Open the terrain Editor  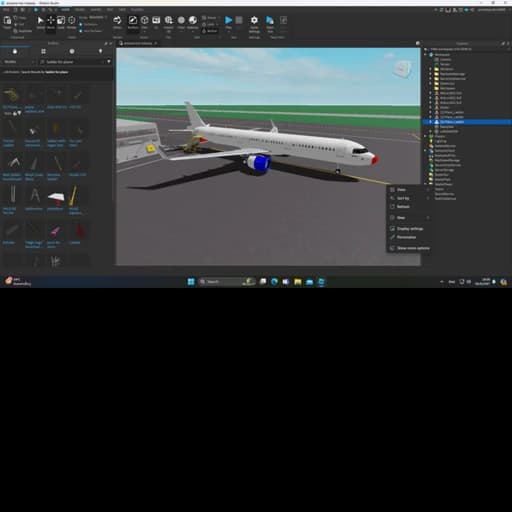pos(117,22)
